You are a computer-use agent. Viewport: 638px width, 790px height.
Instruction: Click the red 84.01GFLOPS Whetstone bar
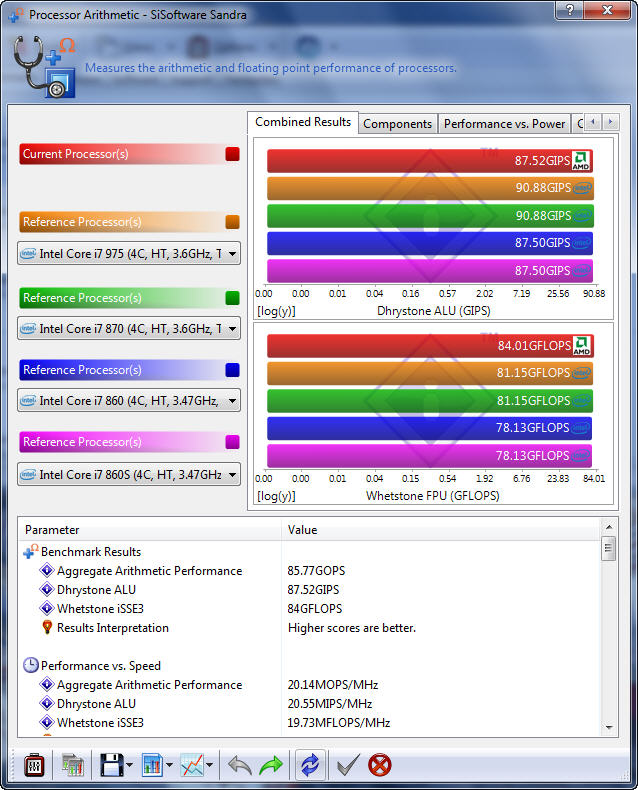430,346
